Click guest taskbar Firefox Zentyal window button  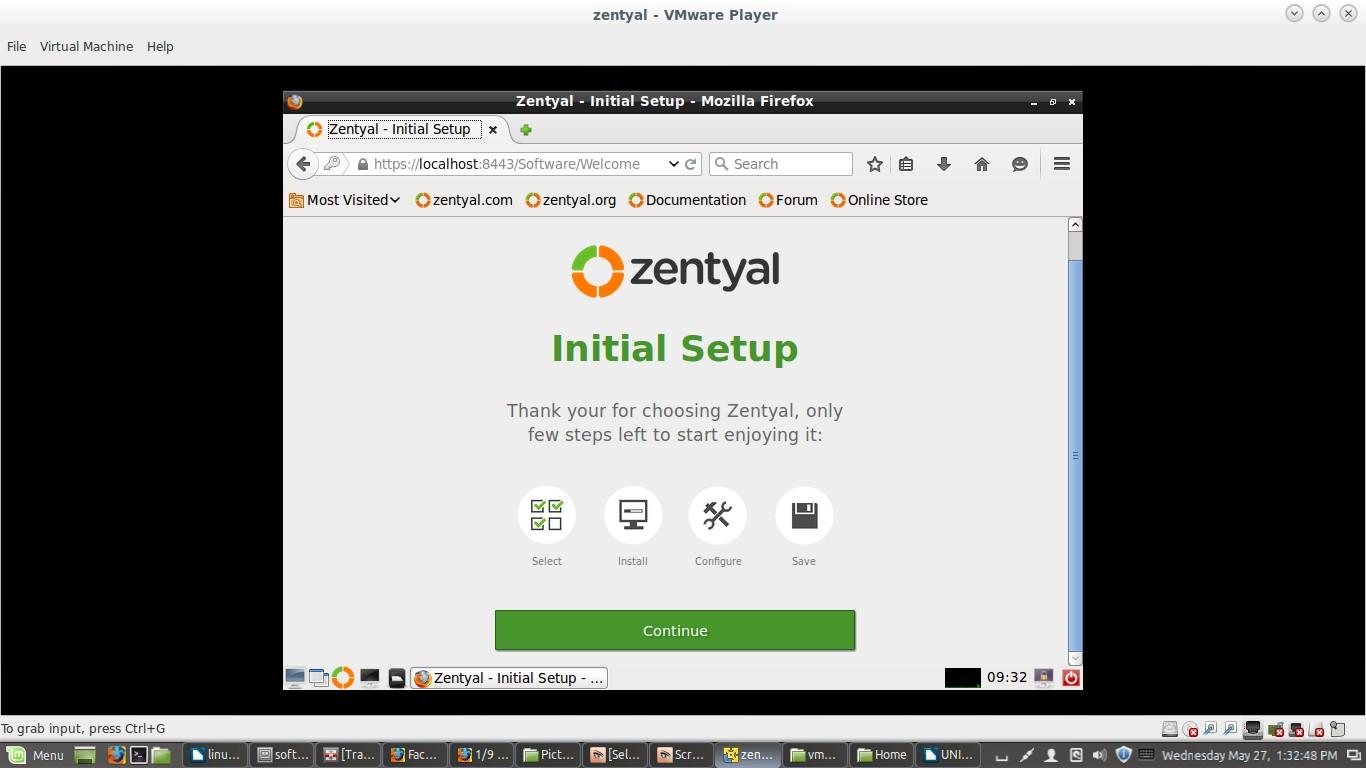[509, 677]
